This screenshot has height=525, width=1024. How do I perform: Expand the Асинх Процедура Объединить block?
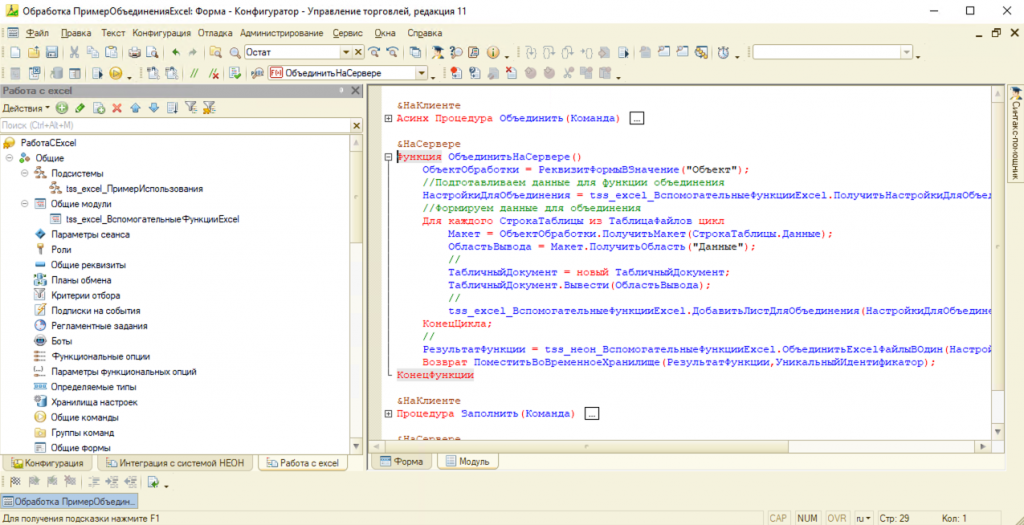(x=388, y=119)
